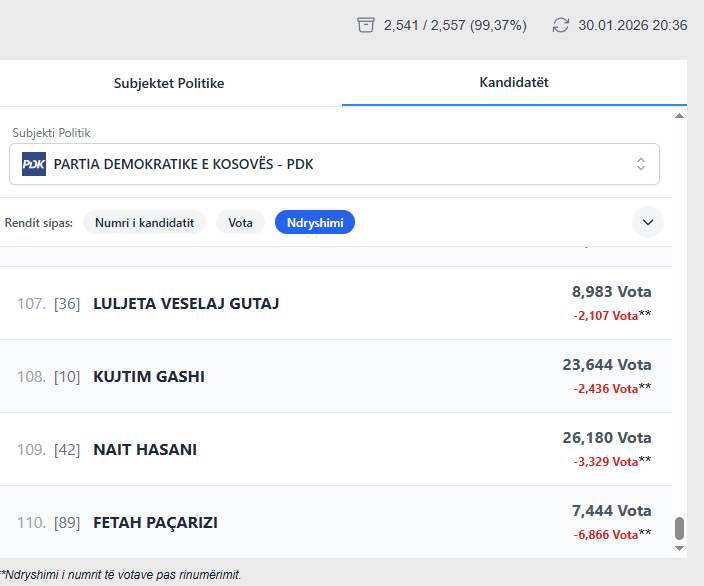Screen dimensions: 704x586
Task: Select Fetah Paçarizi candidate row
Action: click(155, 523)
